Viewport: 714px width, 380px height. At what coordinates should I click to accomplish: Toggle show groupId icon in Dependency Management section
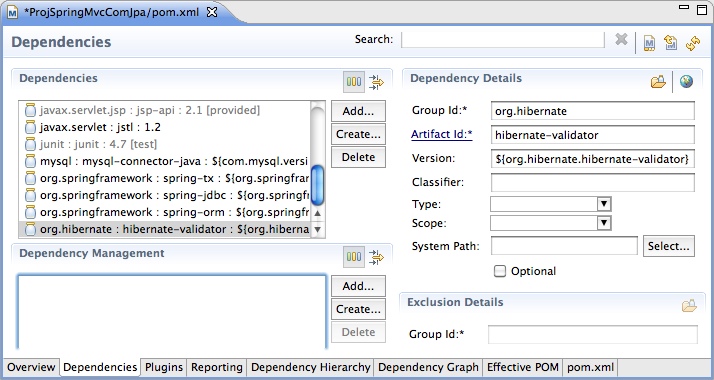pyautogui.click(x=354, y=257)
